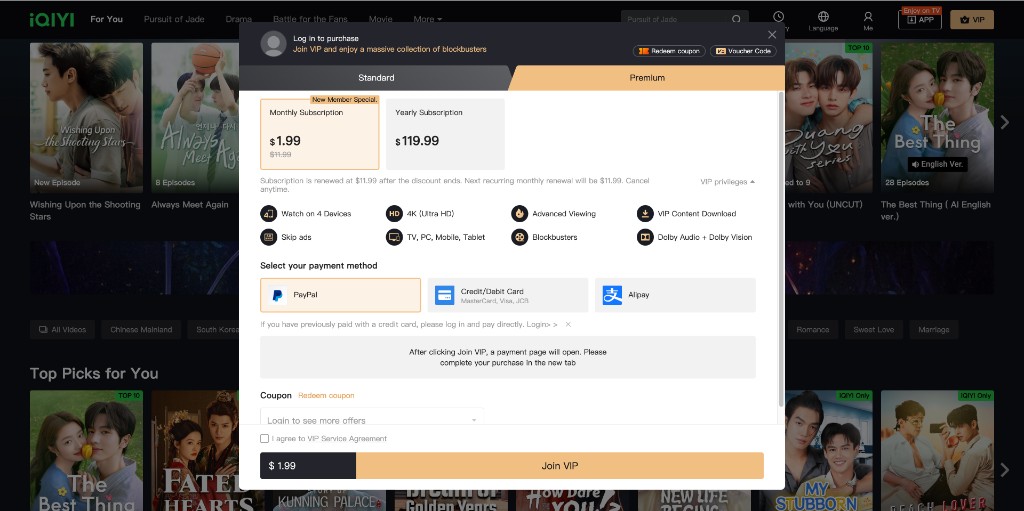This screenshot has height=511, width=1024.
Task: Open the More dropdown in navigation
Action: 427,19
